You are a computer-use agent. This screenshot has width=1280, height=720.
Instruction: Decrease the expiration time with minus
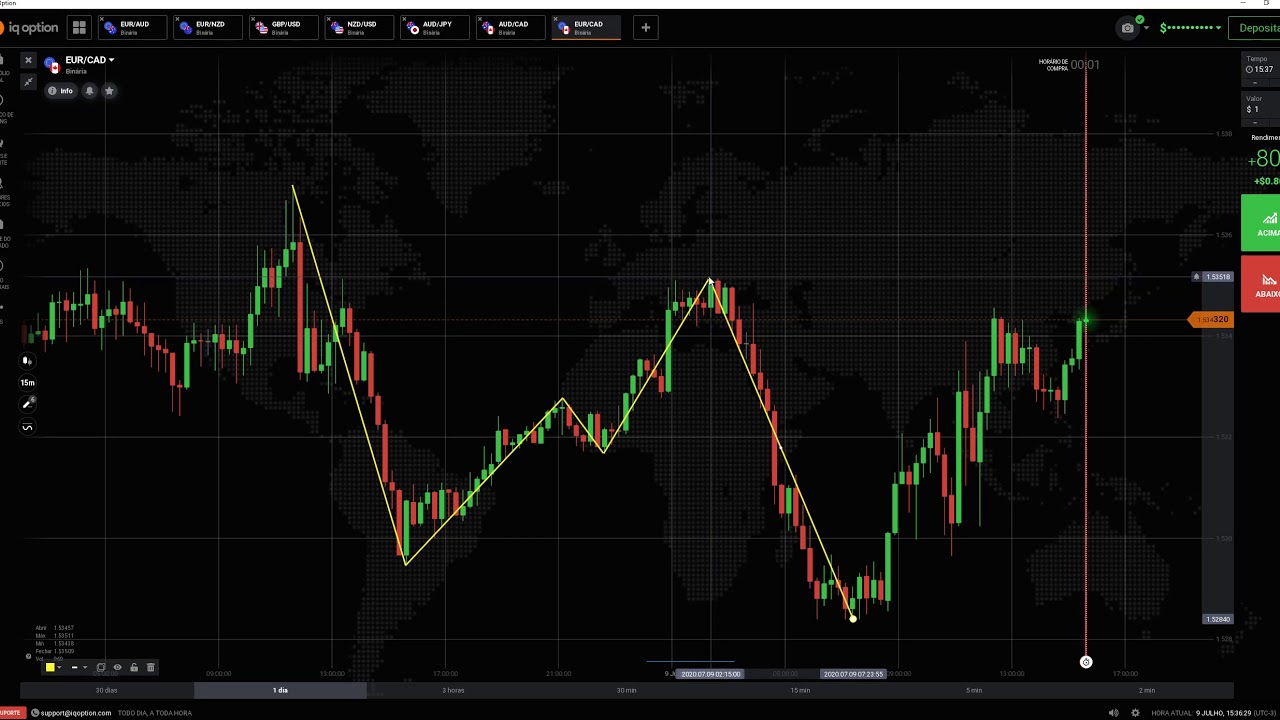pos(1255,83)
